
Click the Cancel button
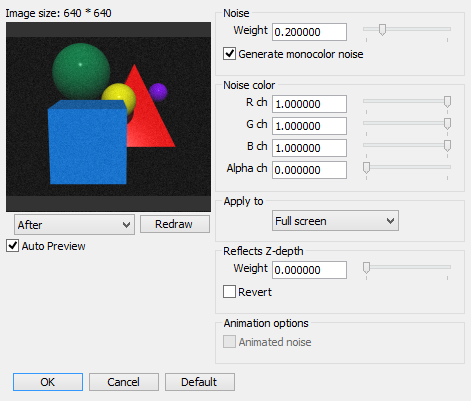pos(124,382)
